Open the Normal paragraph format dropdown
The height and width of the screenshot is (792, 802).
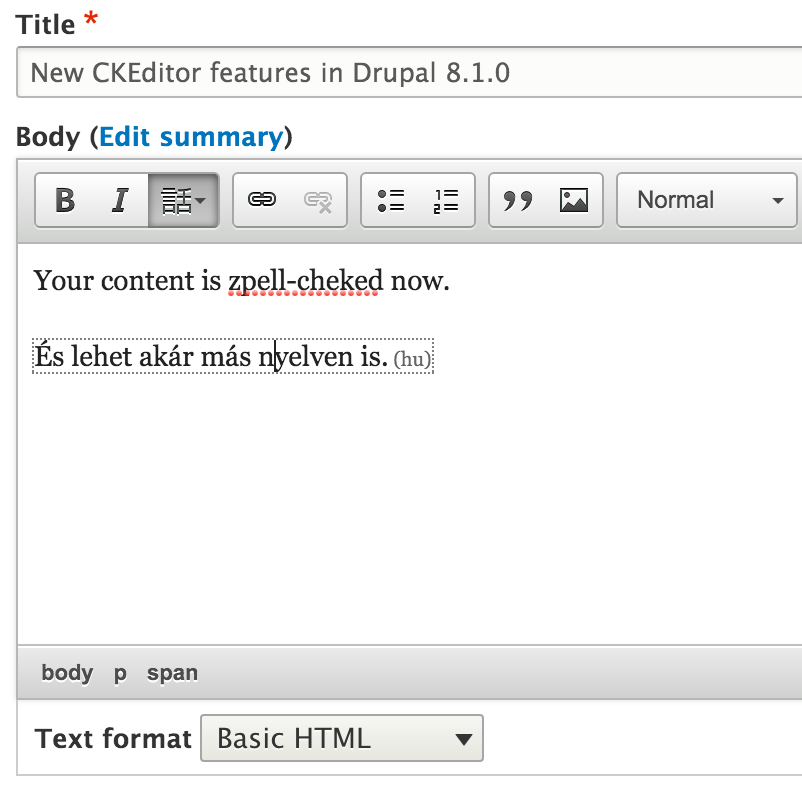tap(706, 200)
